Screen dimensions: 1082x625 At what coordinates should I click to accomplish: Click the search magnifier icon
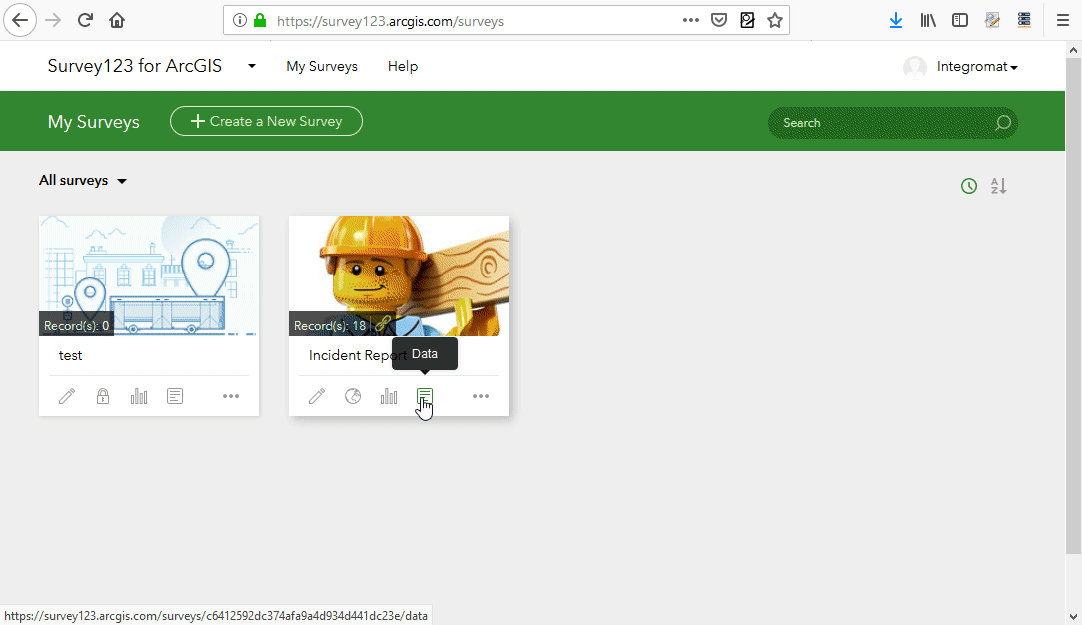pos(1003,123)
